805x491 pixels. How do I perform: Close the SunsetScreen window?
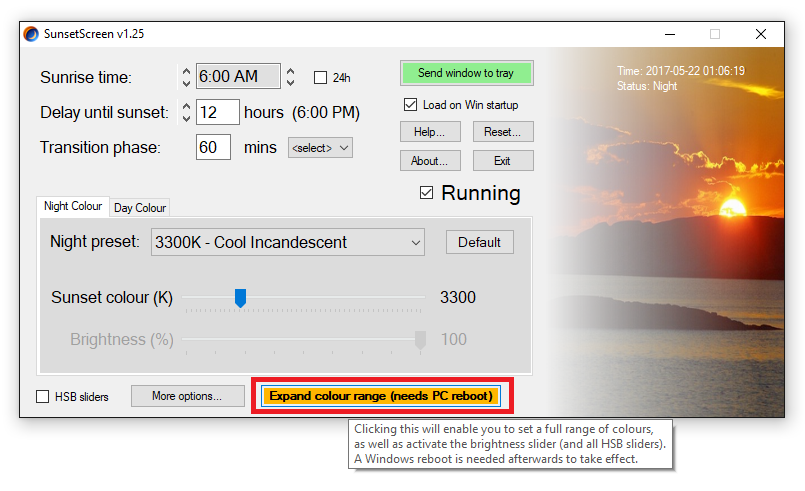point(761,34)
